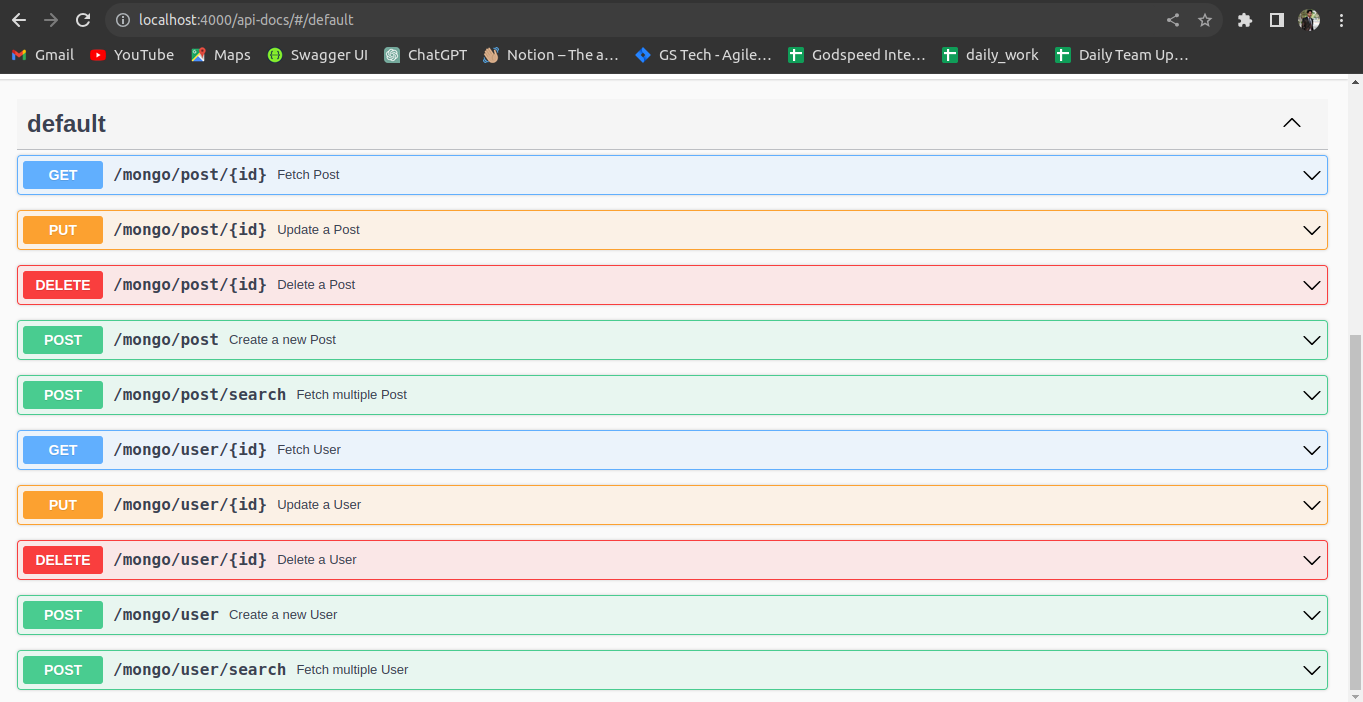1363x702 pixels.
Task: Open the ChatGPT bookmark
Action: coord(426,55)
